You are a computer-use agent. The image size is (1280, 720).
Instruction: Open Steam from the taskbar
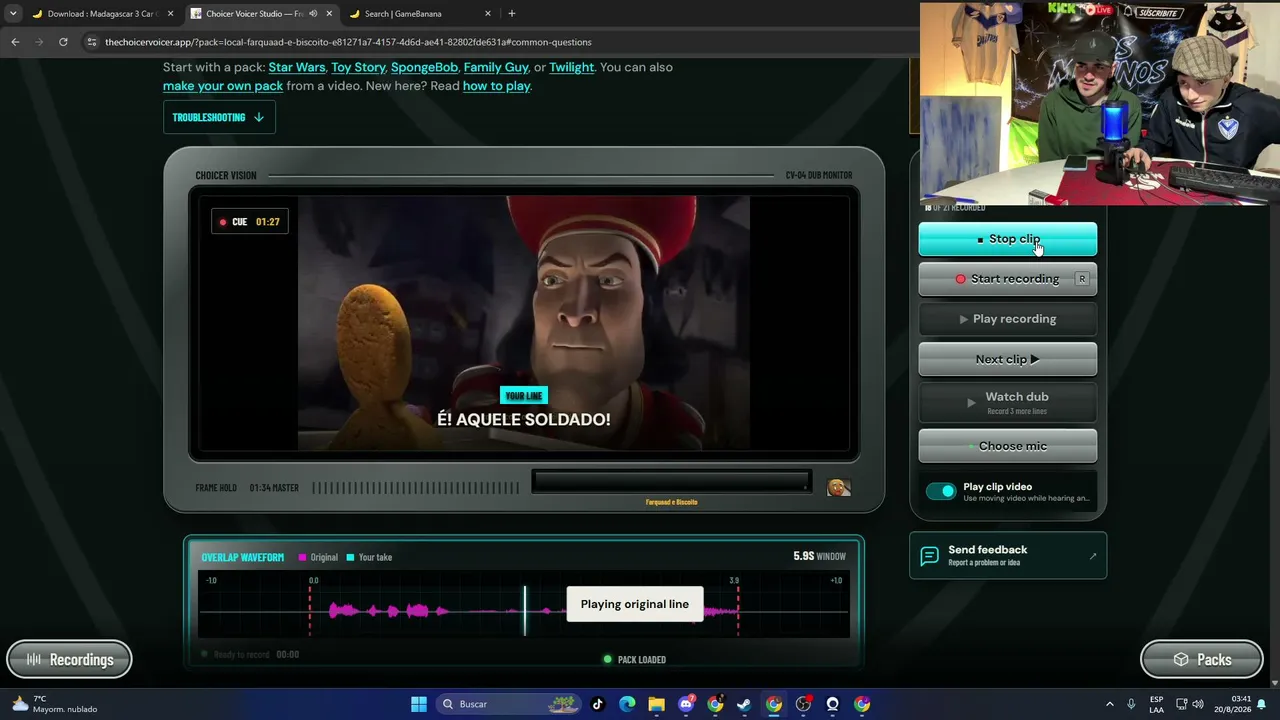(x=744, y=704)
